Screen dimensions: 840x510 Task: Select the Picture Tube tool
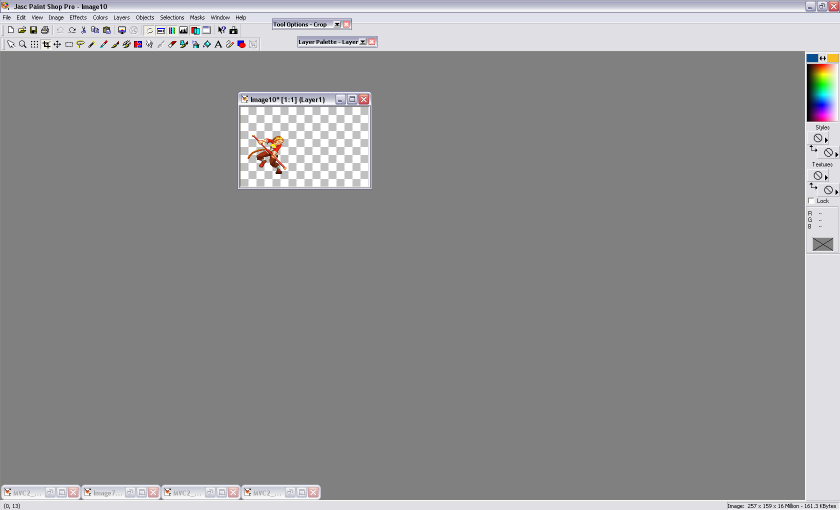[184, 44]
